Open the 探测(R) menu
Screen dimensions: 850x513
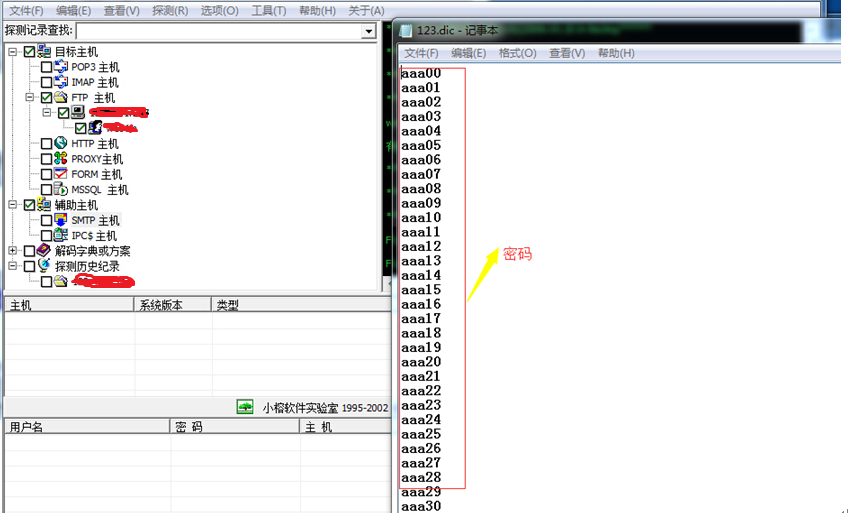coord(170,10)
